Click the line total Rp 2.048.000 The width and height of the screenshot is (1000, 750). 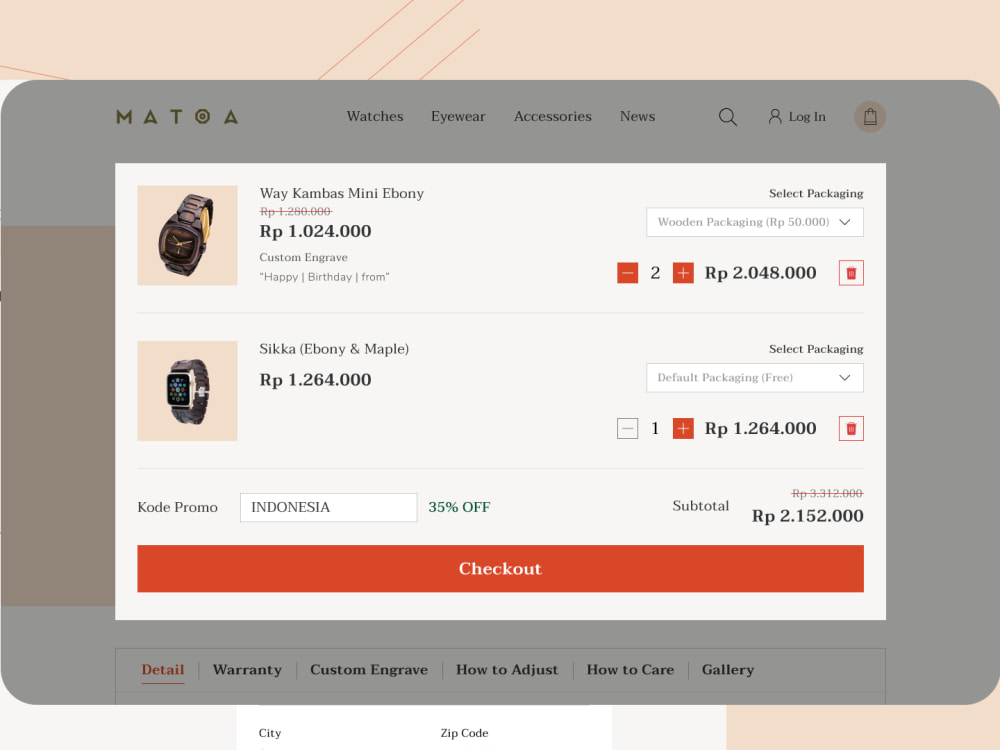[760, 273]
